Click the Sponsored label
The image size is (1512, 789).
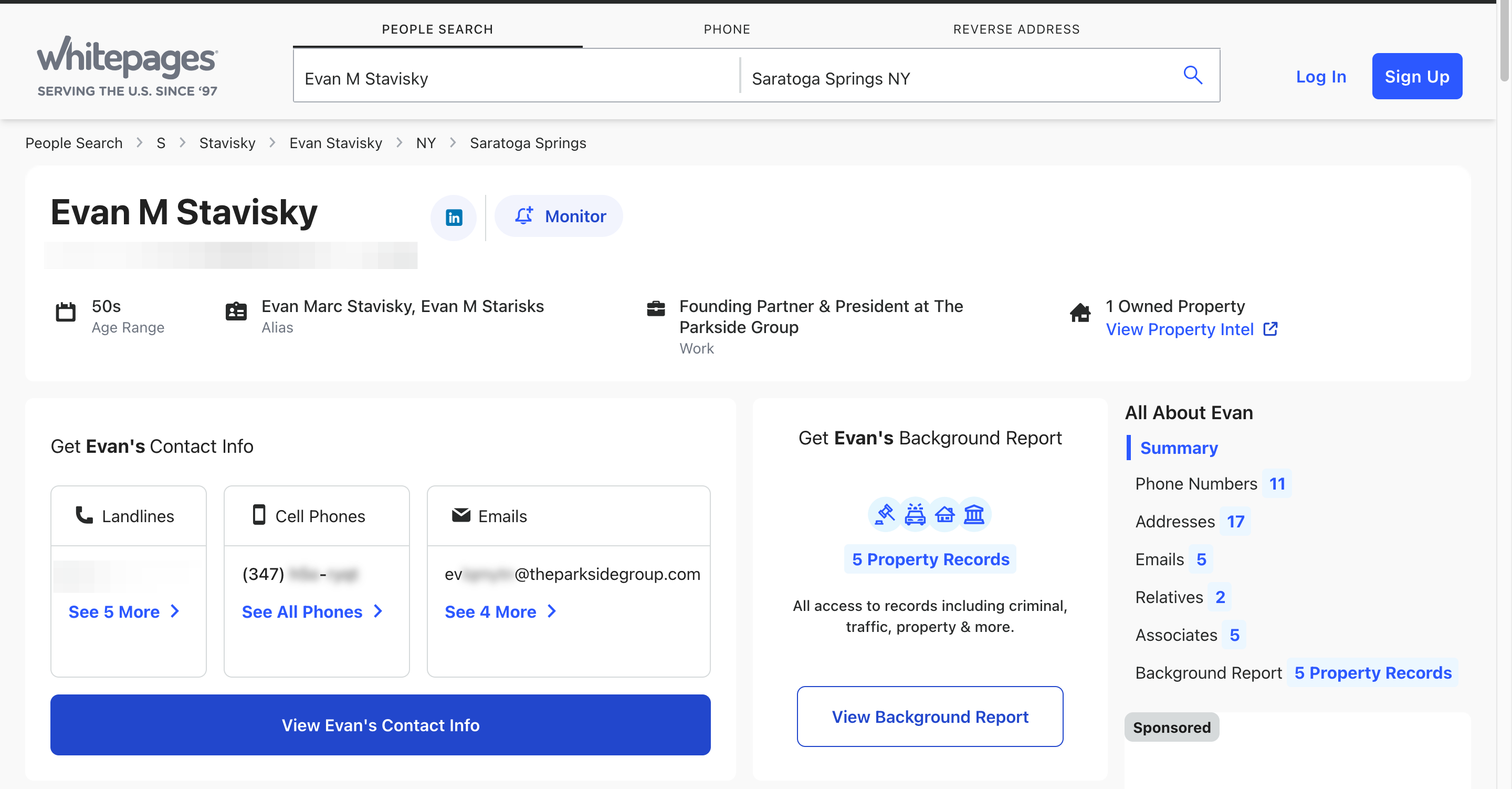click(1172, 726)
